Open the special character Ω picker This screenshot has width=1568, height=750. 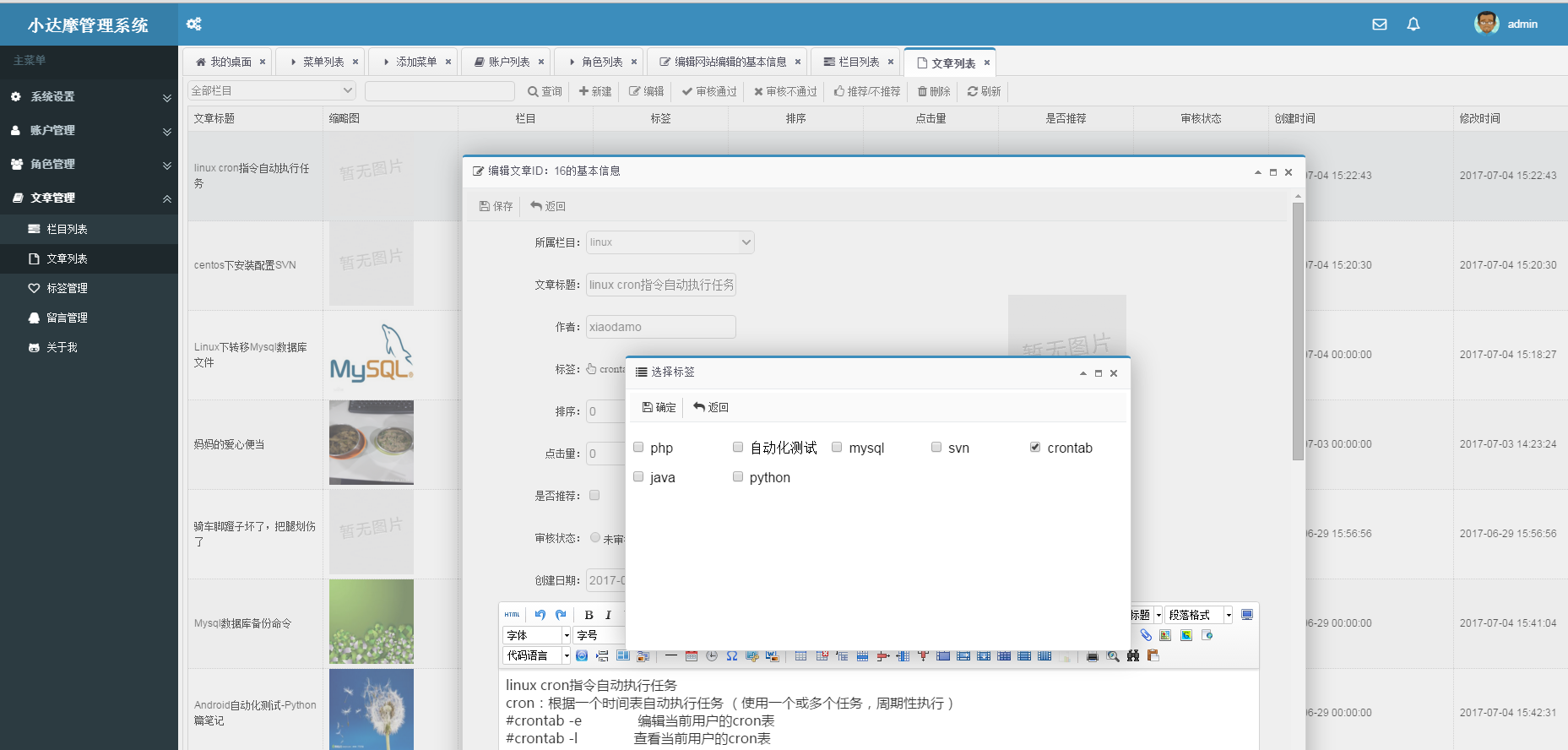732,655
